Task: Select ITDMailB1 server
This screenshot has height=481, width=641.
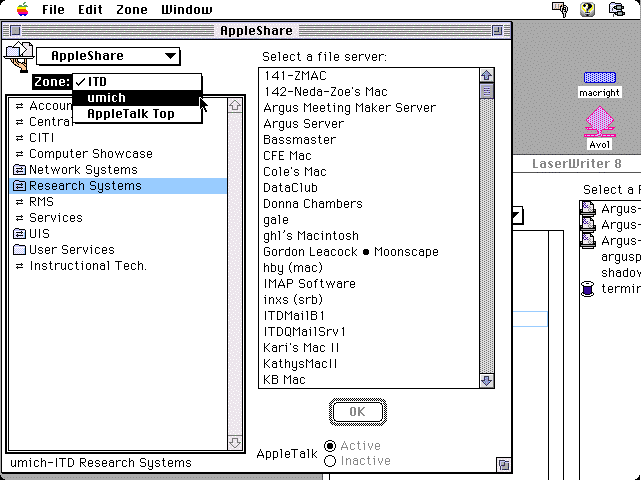Action: (368, 315)
